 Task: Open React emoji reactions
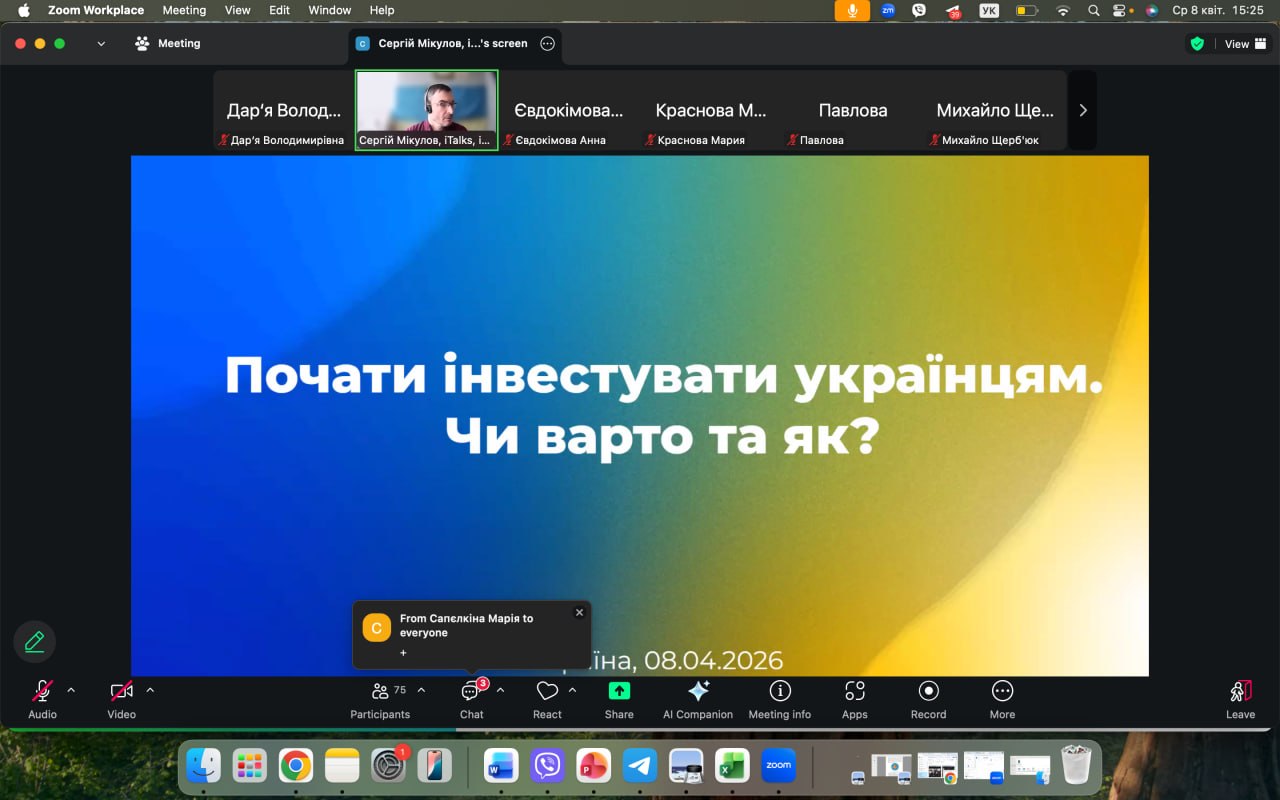[547, 692]
